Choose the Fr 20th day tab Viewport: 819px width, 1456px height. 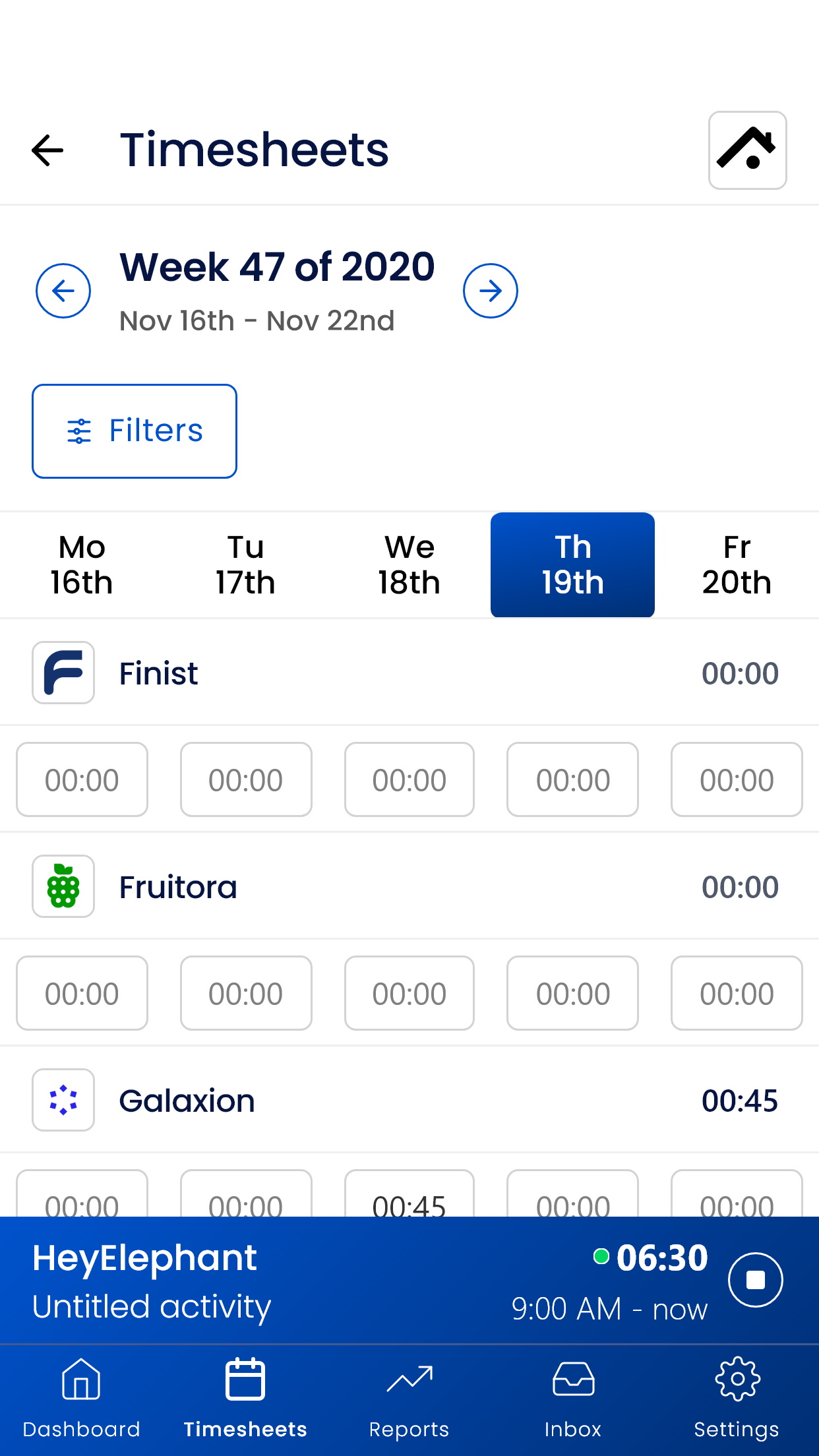[x=737, y=565]
